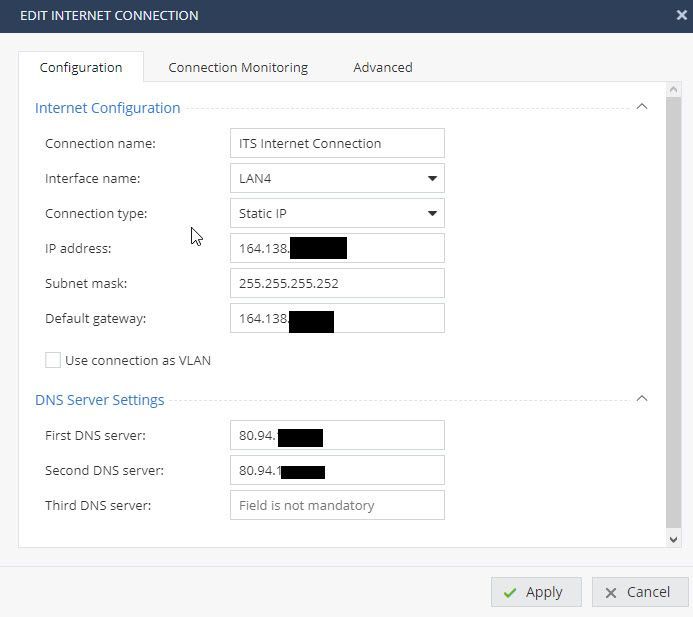
Task: Click the scrollbar down arrow
Action: pyautogui.click(x=673, y=539)
